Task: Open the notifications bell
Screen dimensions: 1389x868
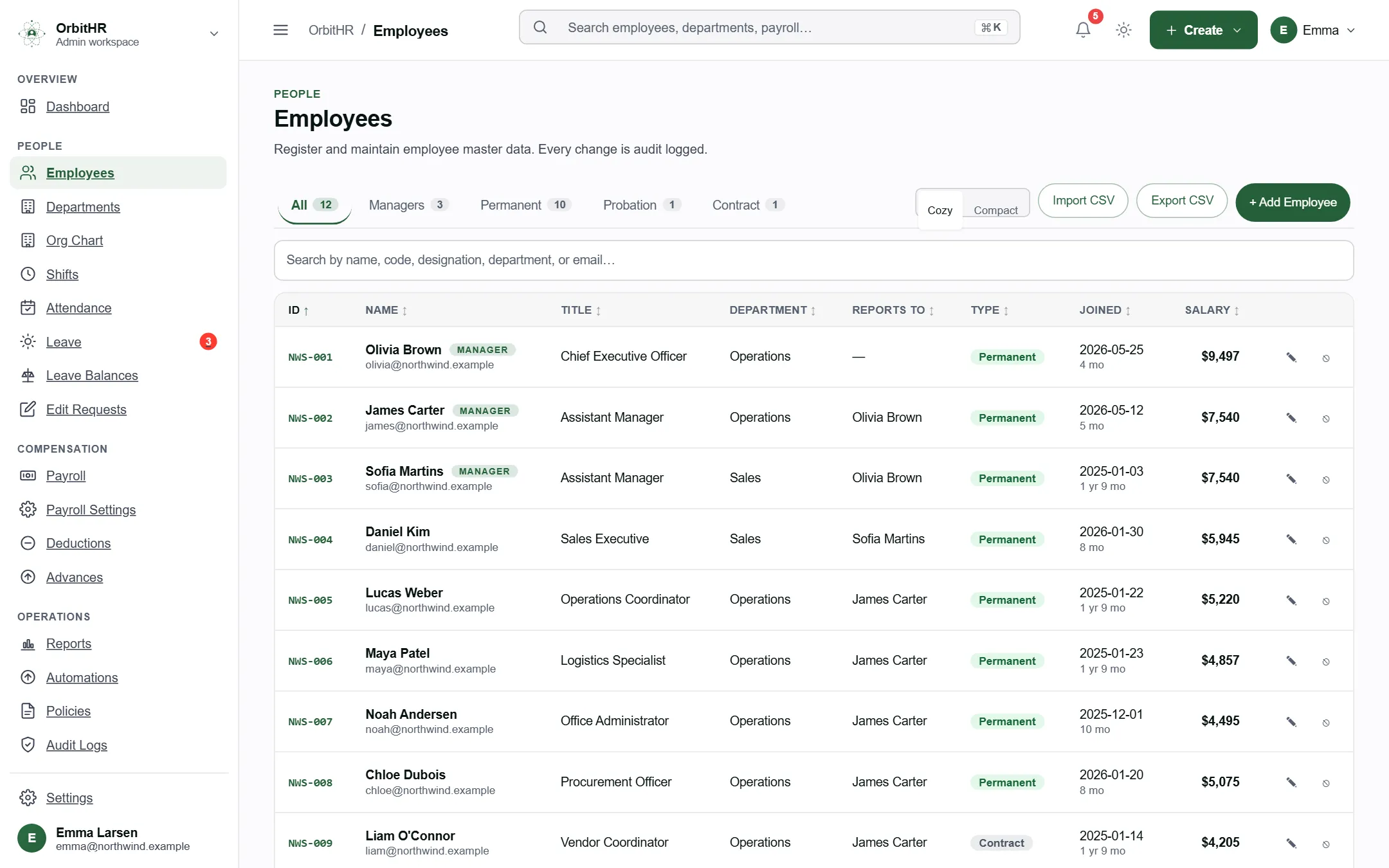Action: [1083, 30]
